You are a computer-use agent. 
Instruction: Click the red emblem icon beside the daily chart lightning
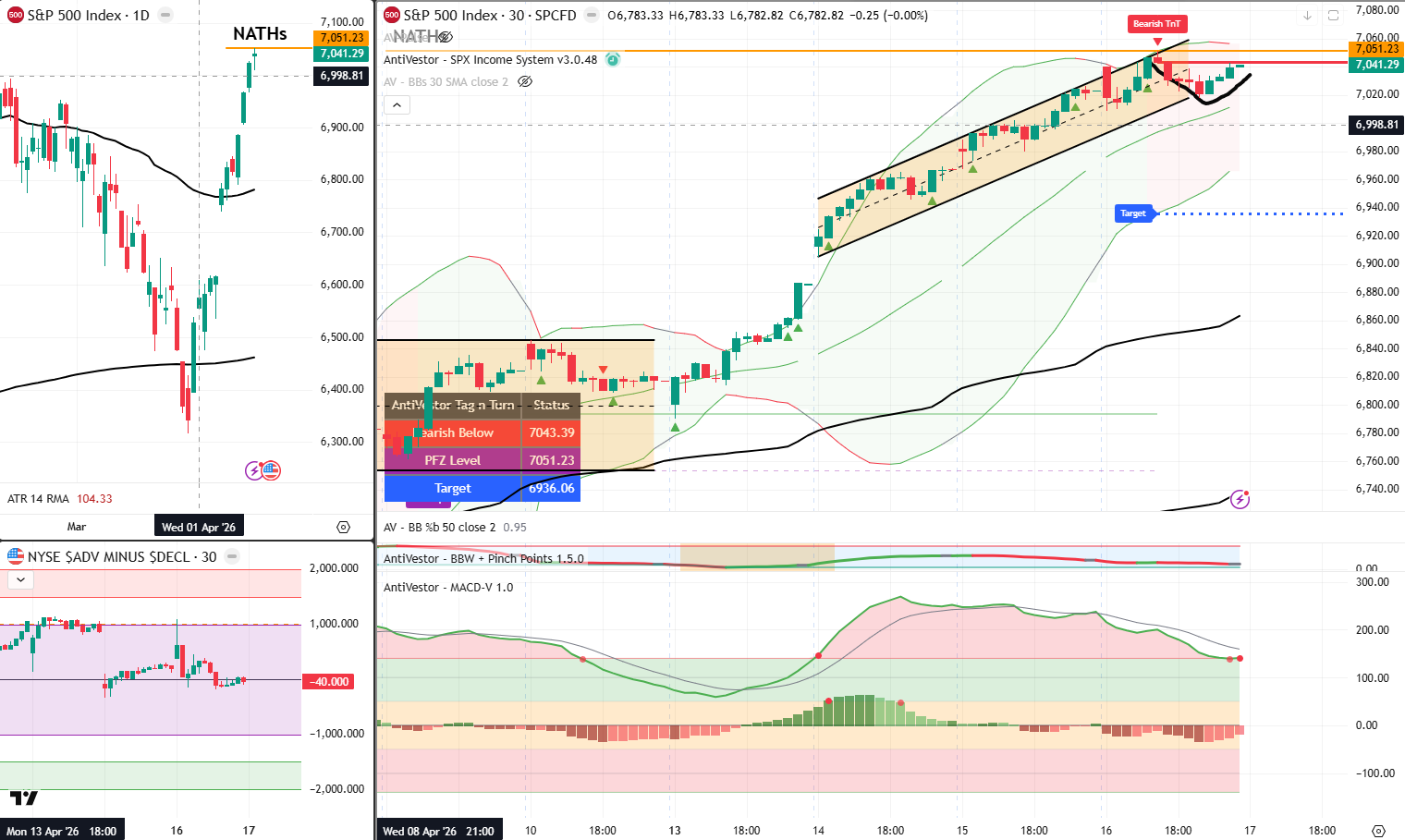271,469
